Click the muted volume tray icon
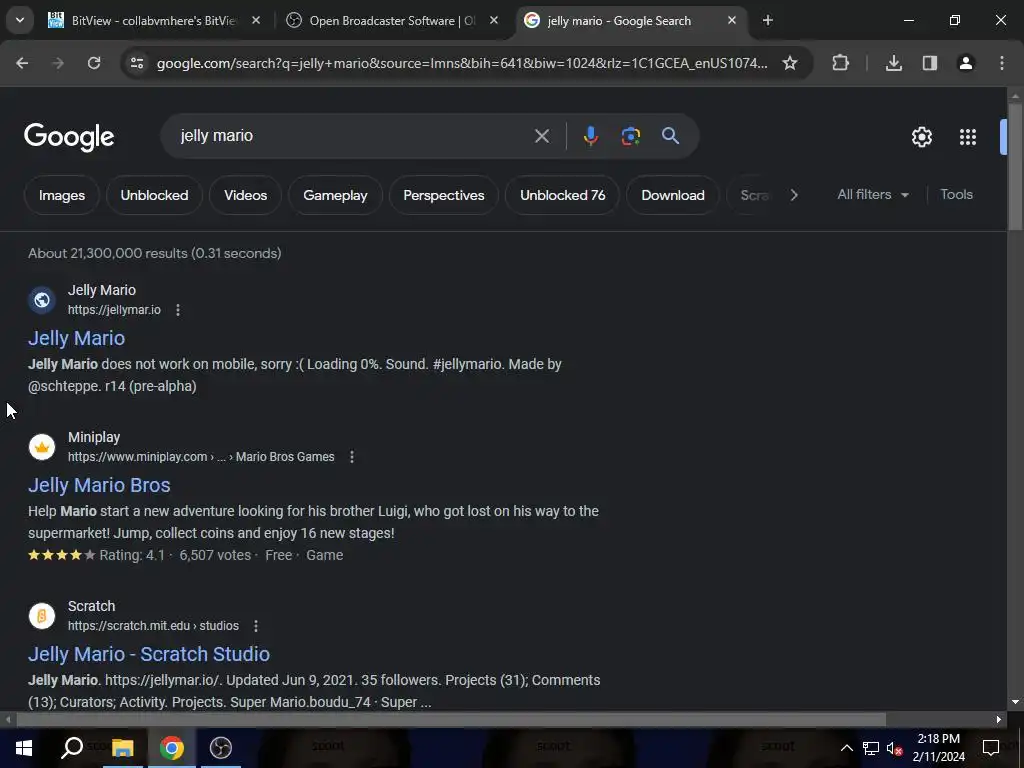The width and height of the screenshot is (1024, 768). coord(894,748)
